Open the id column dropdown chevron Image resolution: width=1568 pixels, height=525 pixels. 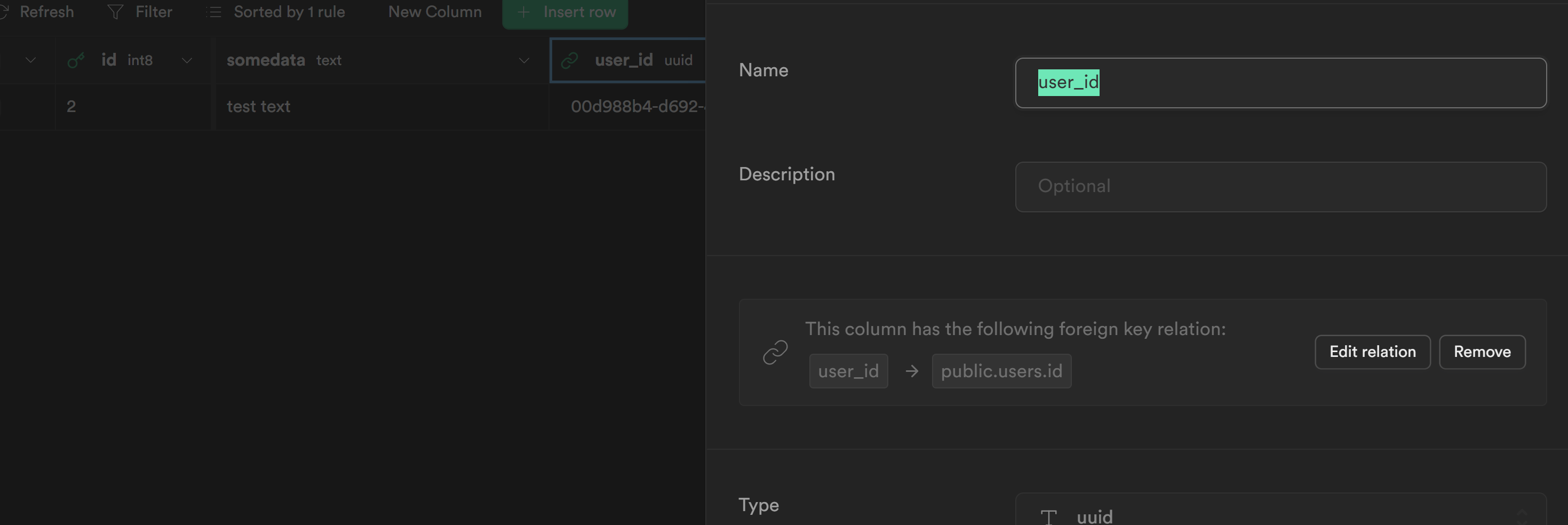coord(187,60)
